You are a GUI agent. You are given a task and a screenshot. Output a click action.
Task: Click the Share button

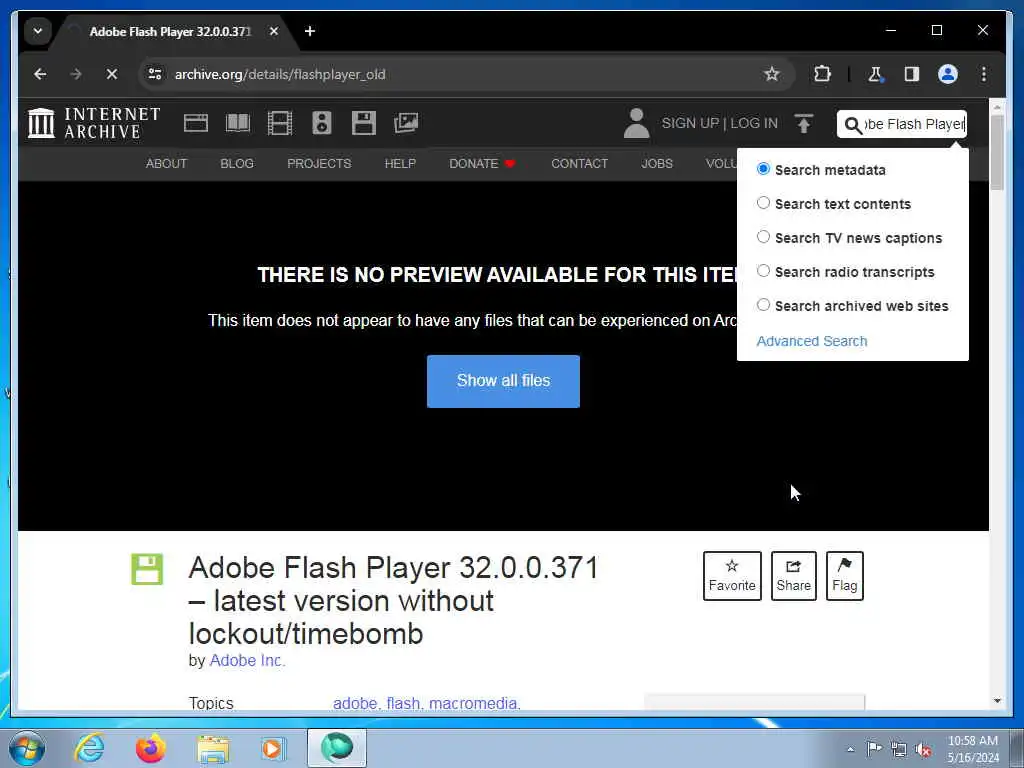[793, 576]
